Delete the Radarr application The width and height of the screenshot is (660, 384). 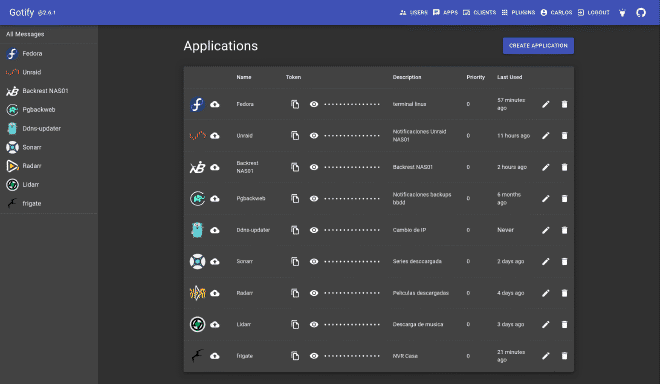tap(564, 293)
